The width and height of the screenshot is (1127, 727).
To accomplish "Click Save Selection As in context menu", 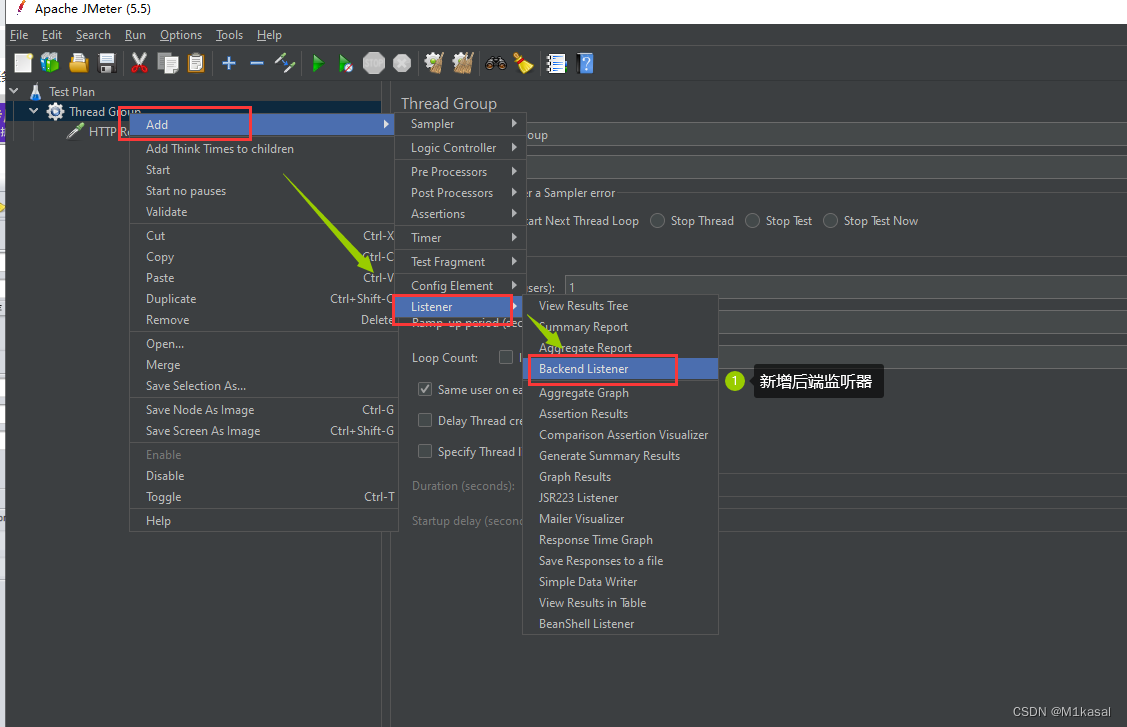I will (263, 385).
